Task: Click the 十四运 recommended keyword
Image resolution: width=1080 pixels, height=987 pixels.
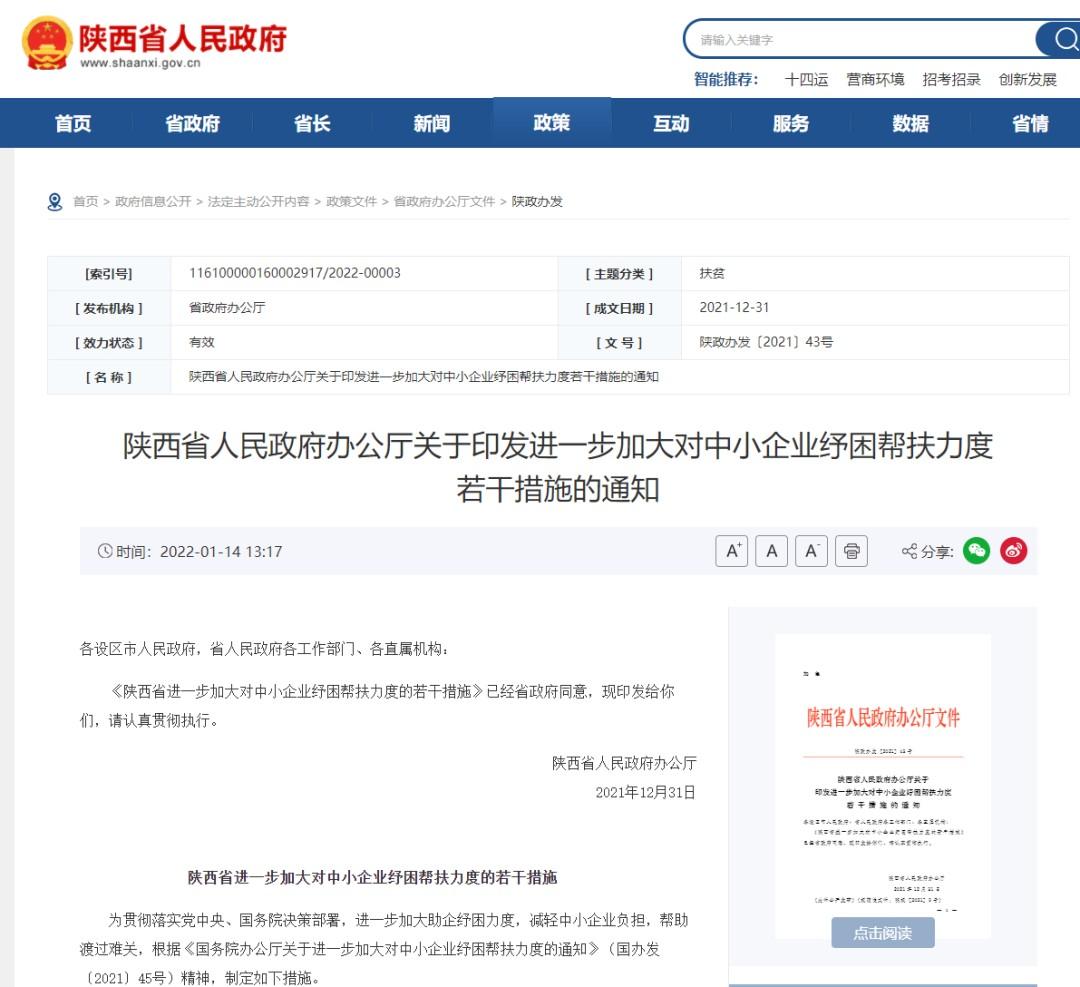Action: (807, 79)
